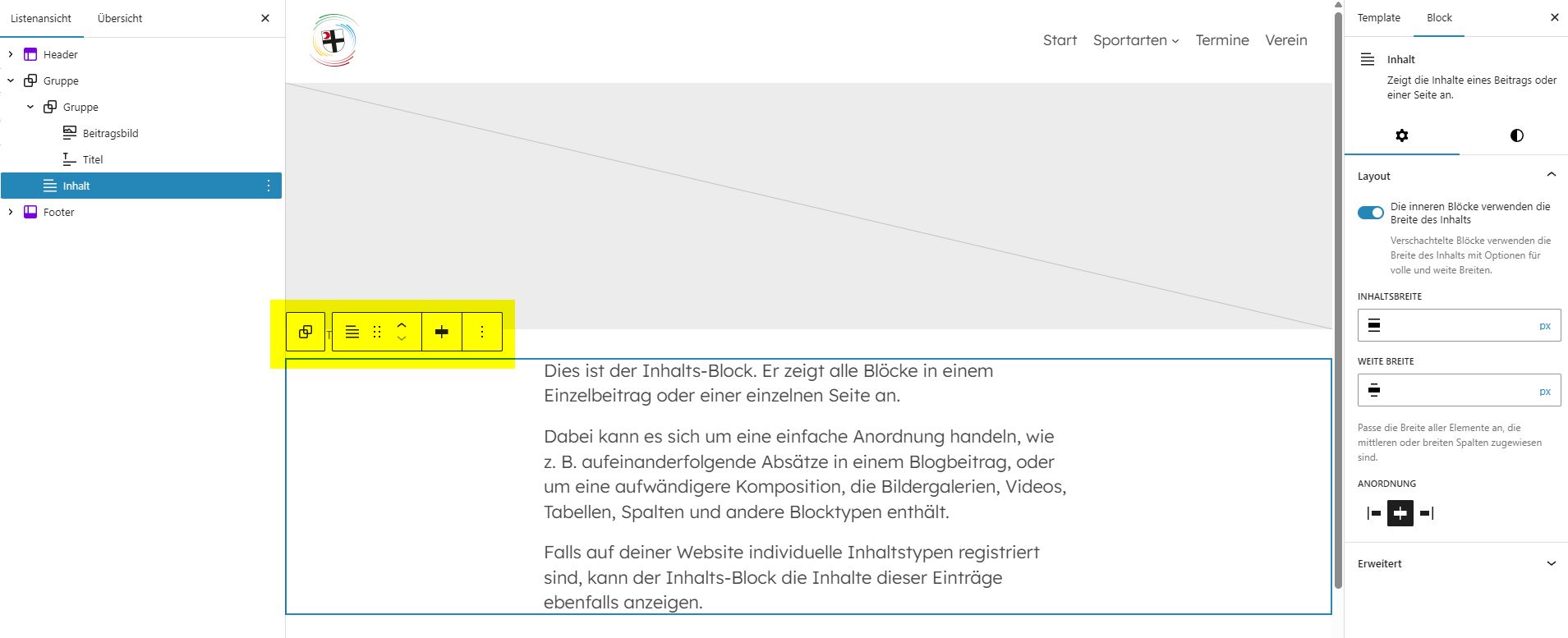Open styles tab in block sidebar
This screenshot has height=638, width=1568.
[1516, 135]
